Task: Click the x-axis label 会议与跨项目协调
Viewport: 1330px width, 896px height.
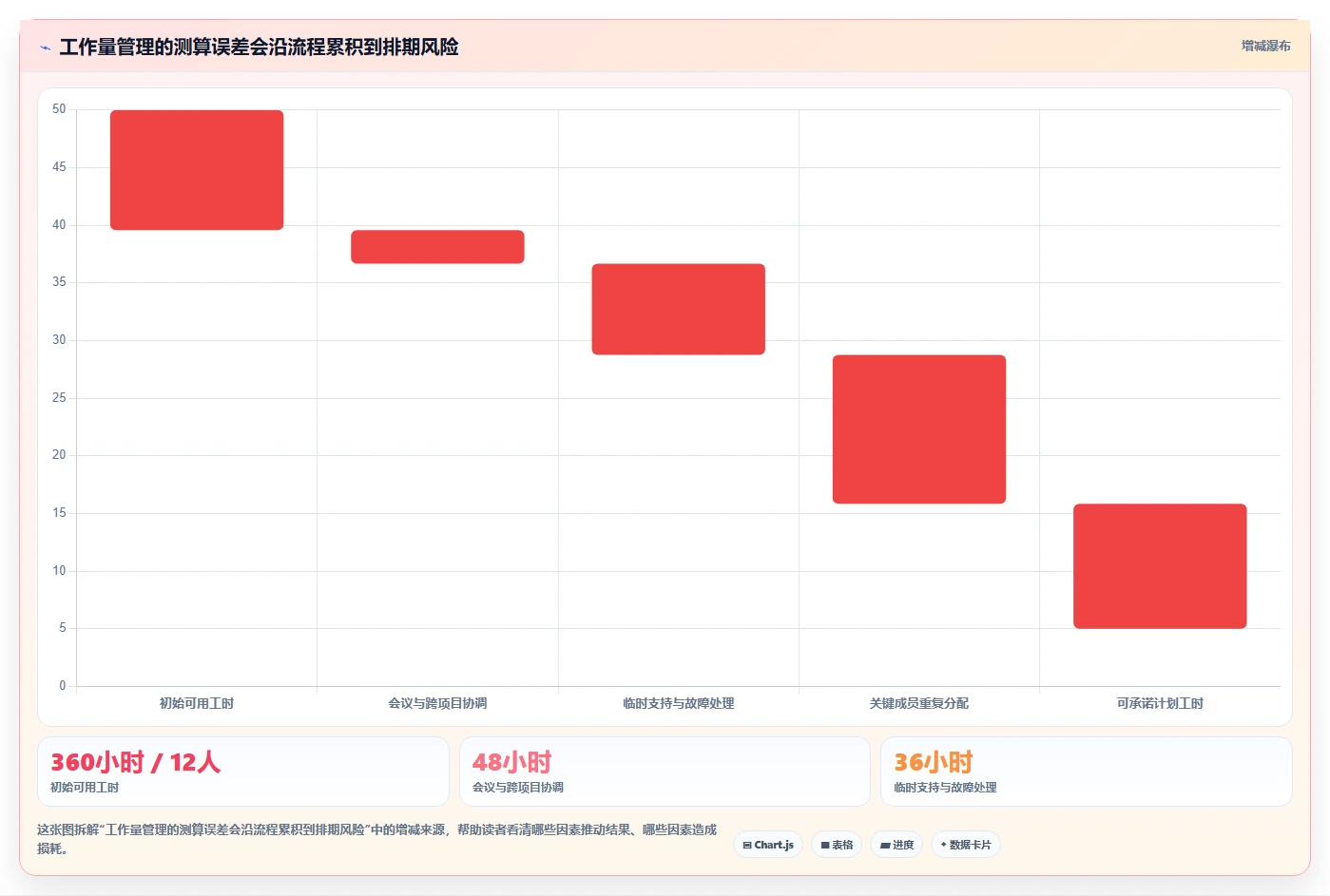Action: pyautogui.click(x=437, y=703)
